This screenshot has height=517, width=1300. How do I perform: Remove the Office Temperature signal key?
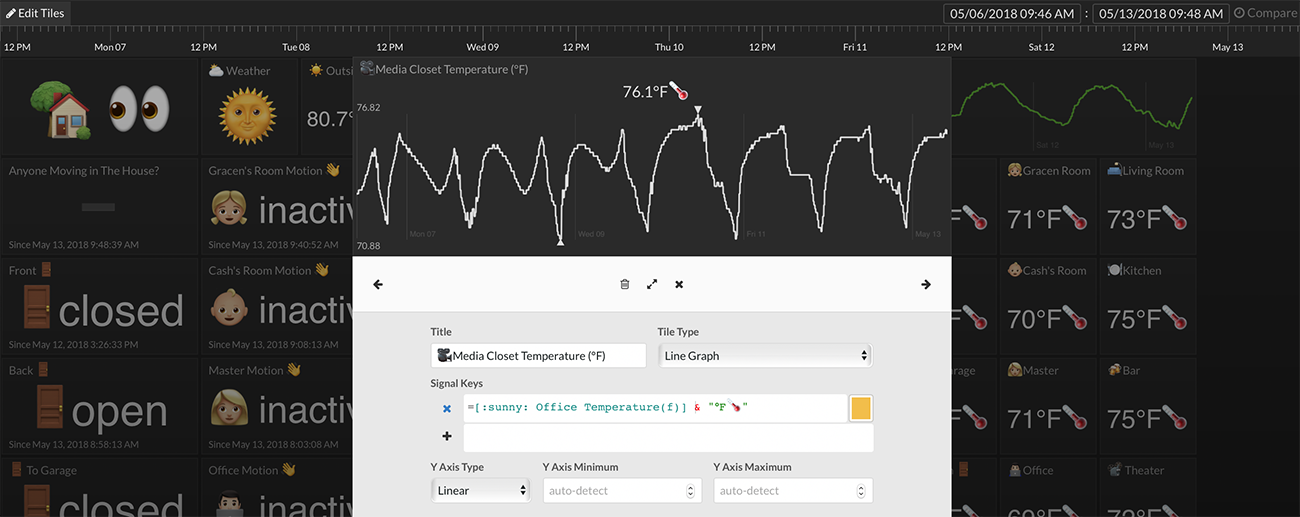[x=446, y=408]
